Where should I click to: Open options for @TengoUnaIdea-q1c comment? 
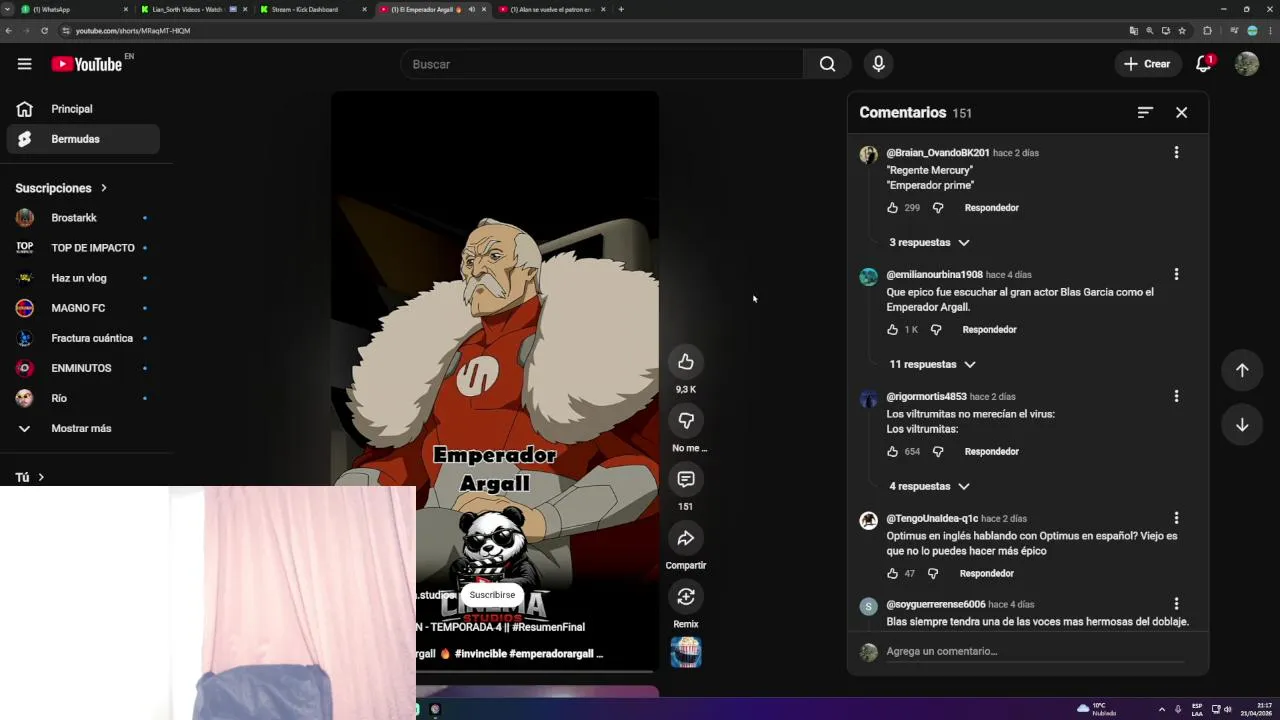[1176, 518]
